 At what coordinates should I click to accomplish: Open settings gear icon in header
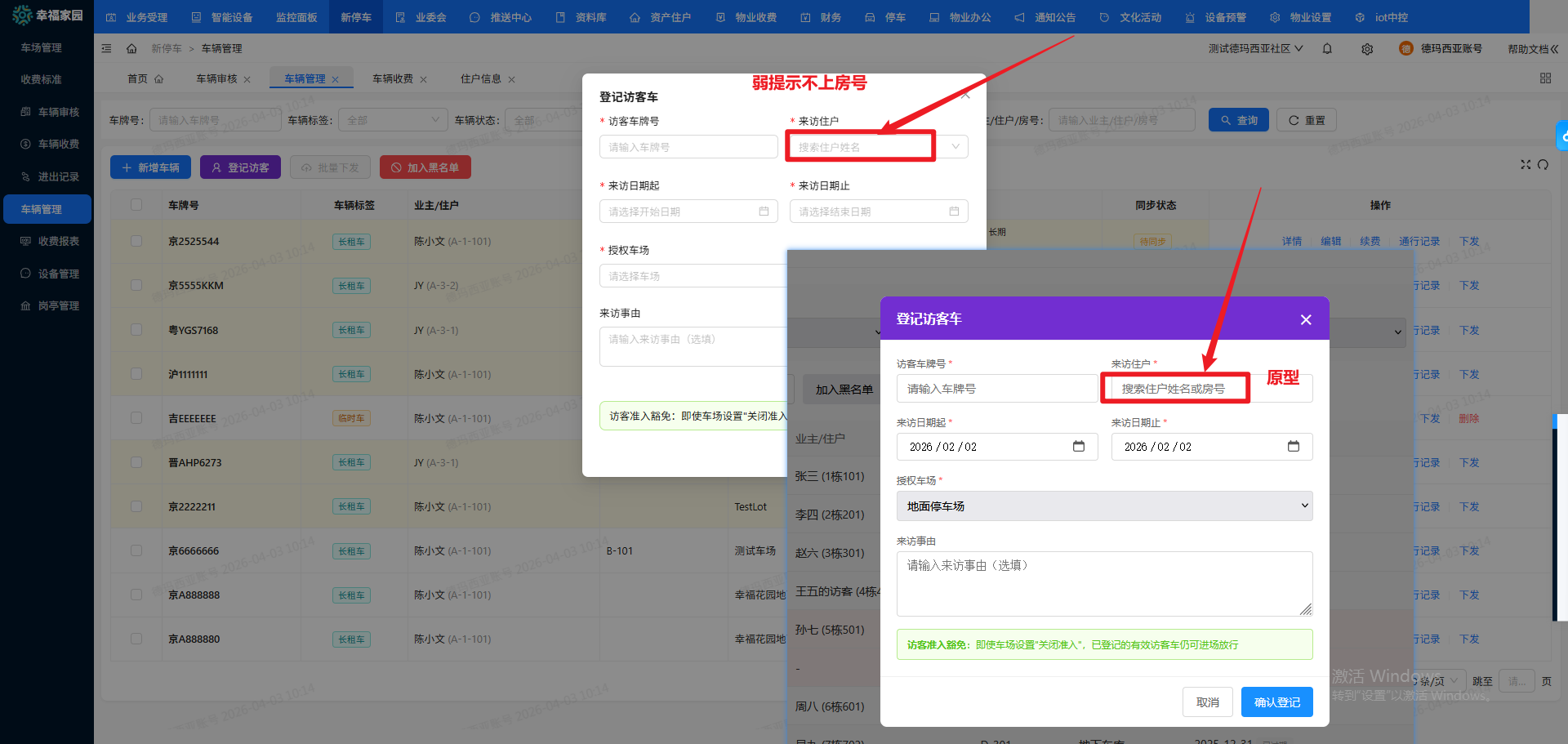point(1367,49)
